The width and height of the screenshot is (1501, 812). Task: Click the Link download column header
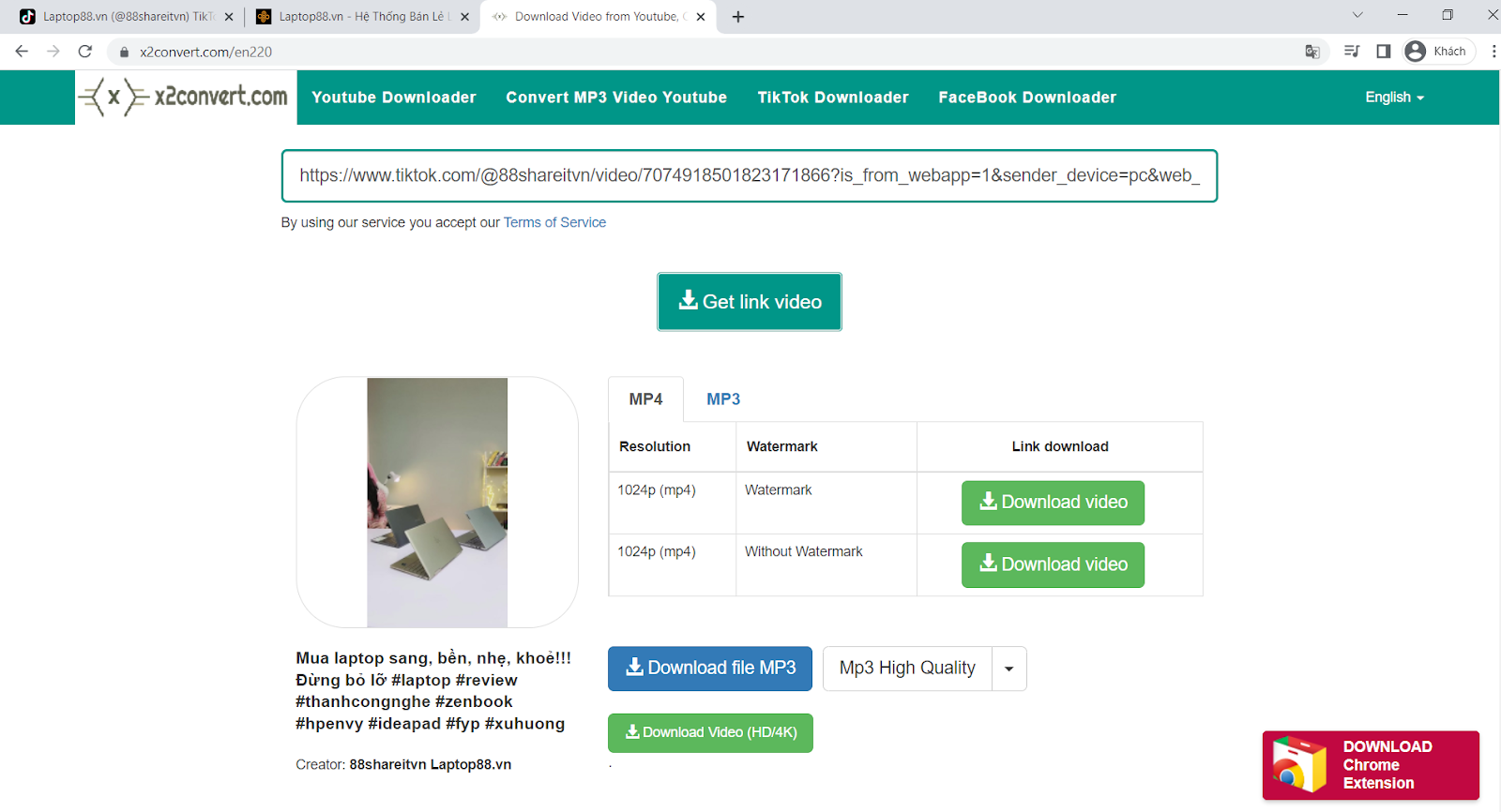[x=1060, y=446]
